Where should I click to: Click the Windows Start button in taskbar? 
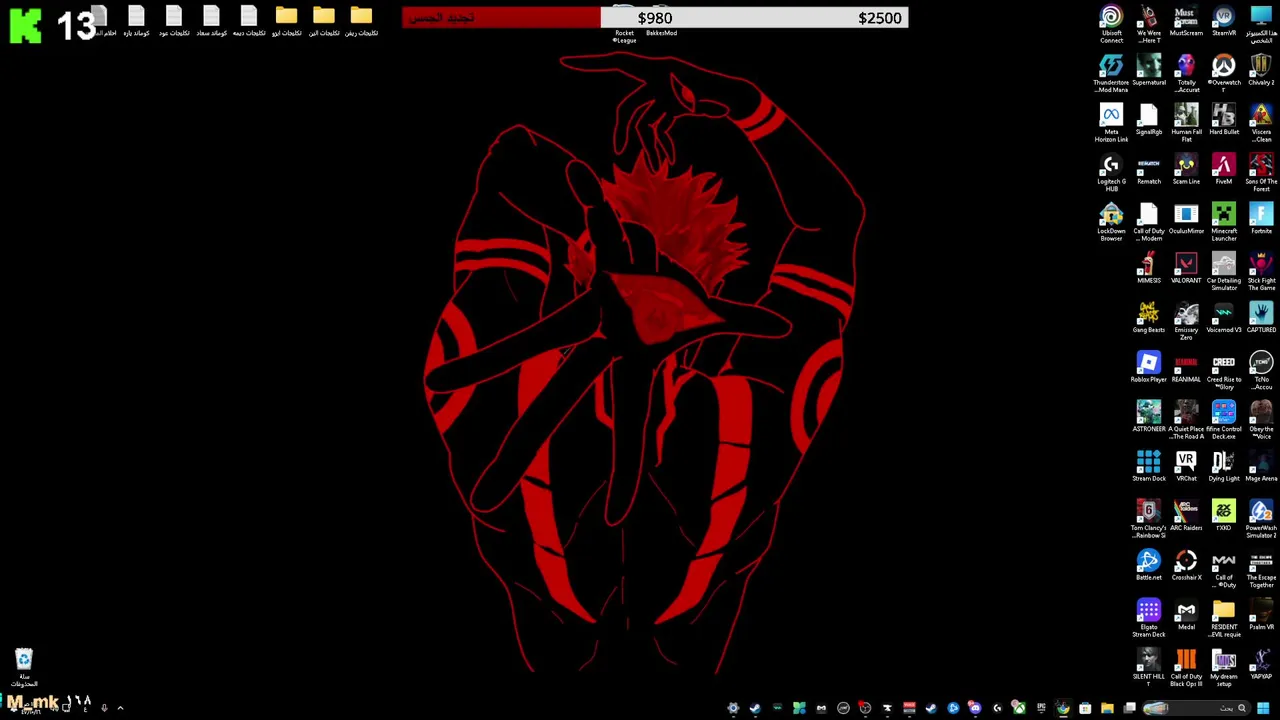[1262, 708]
